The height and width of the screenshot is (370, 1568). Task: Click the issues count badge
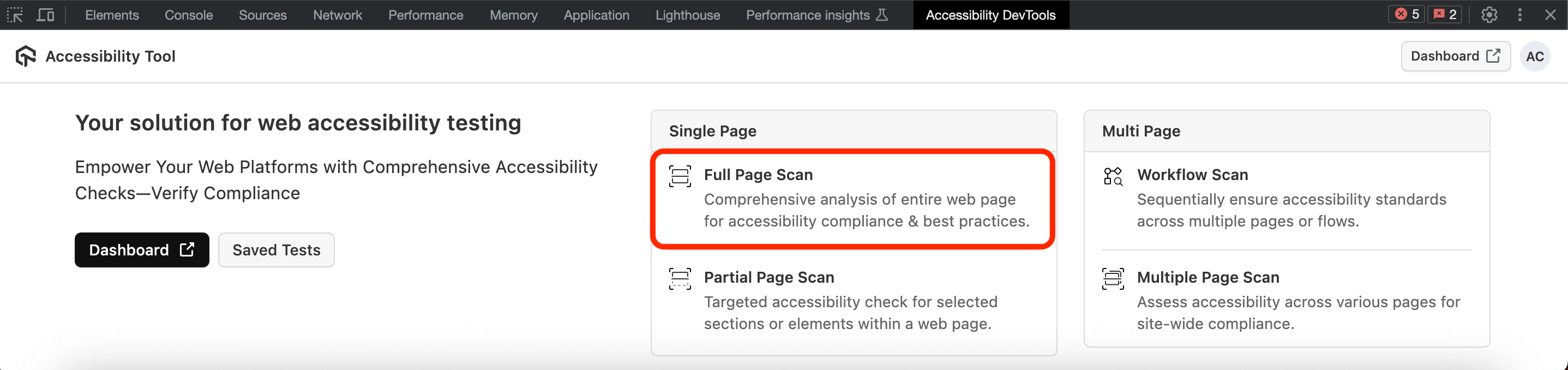pos(1445,15)
